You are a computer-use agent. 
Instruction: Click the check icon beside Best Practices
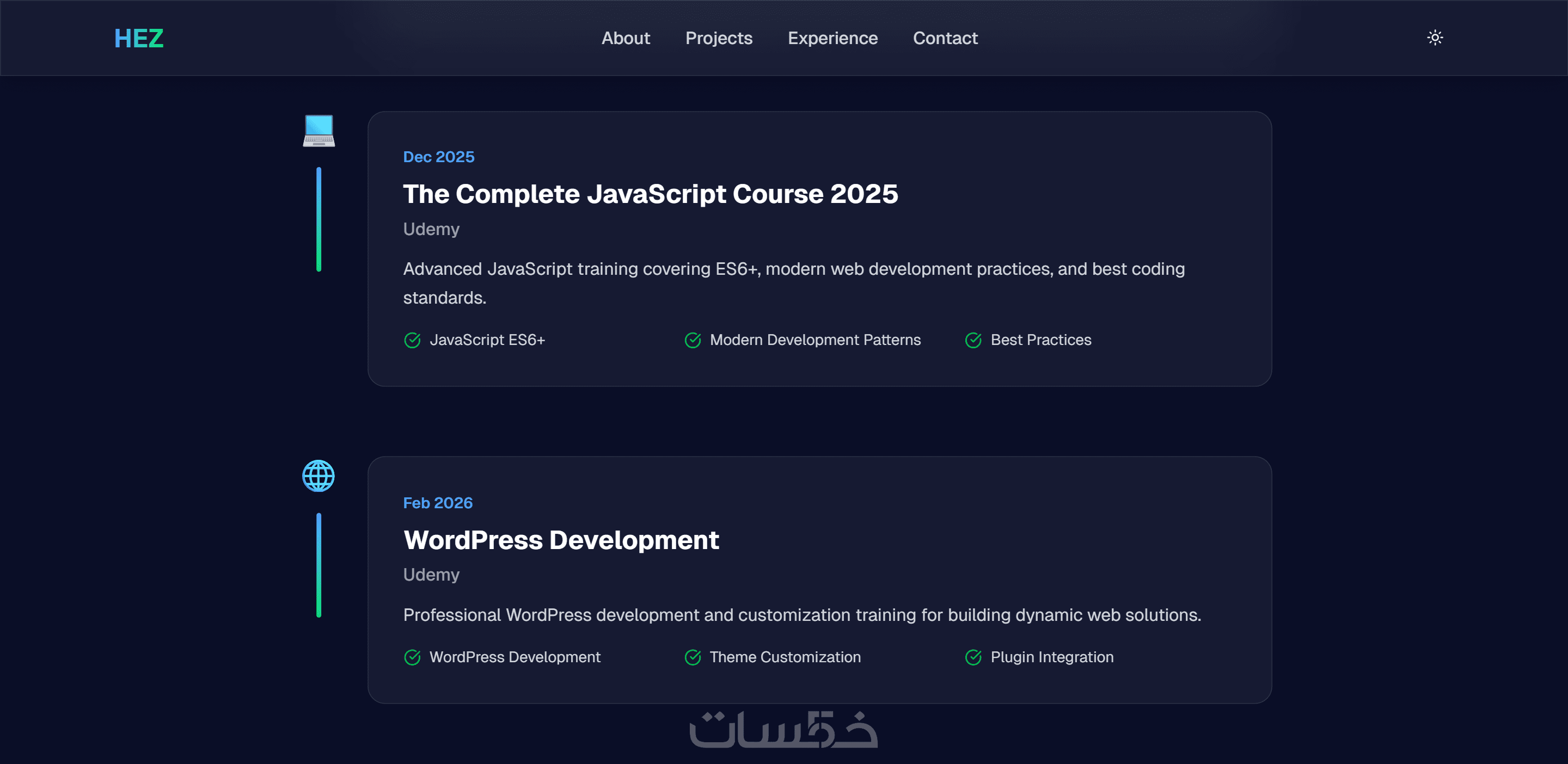[x=973, y=340]
